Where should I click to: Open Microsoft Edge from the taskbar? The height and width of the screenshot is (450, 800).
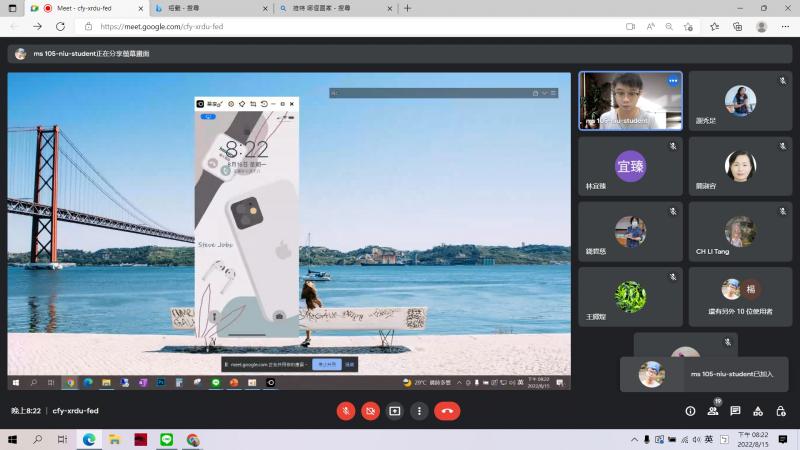[x=89, y=439]
